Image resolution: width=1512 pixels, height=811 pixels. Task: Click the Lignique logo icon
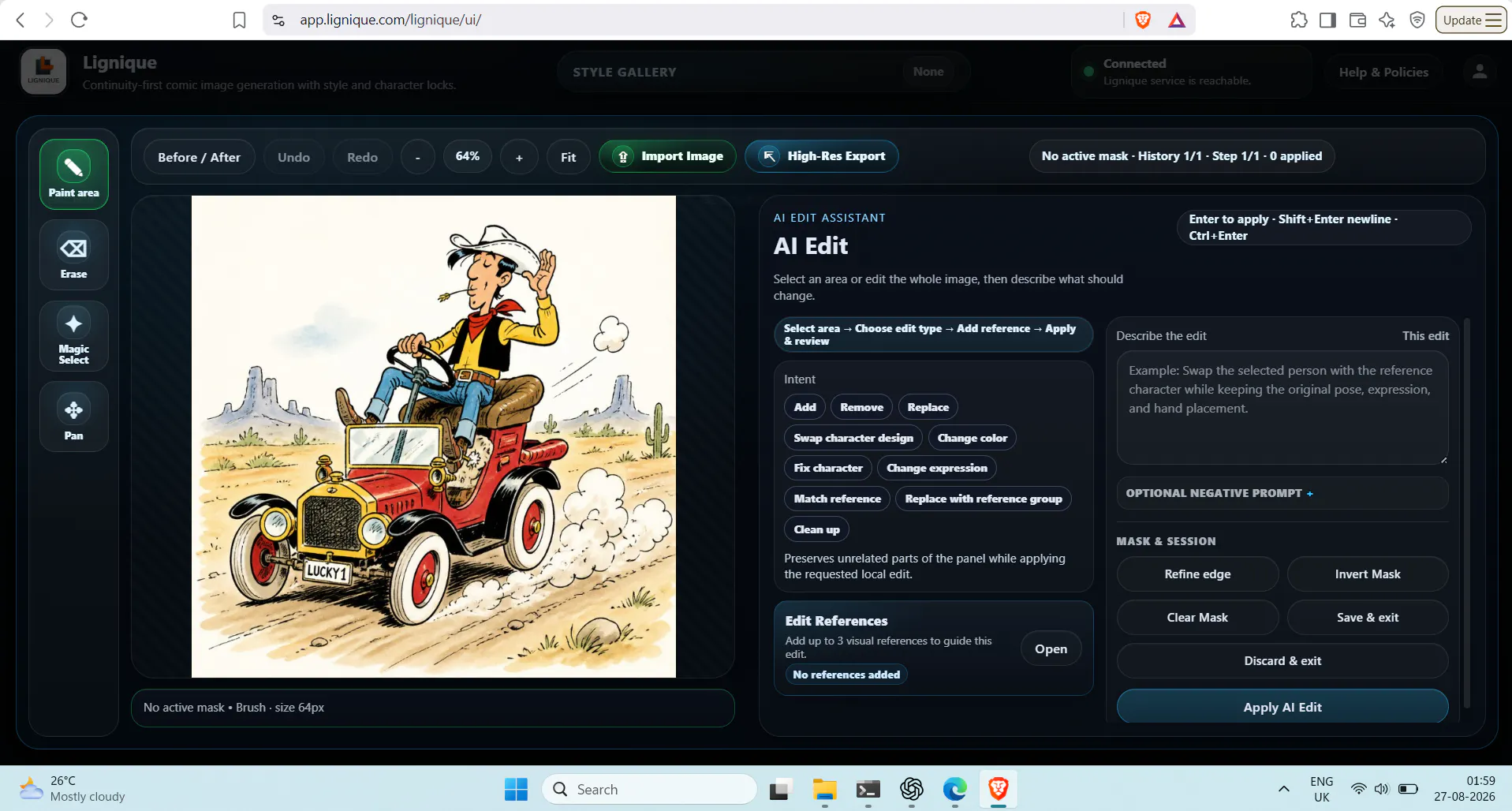point(43,72)
